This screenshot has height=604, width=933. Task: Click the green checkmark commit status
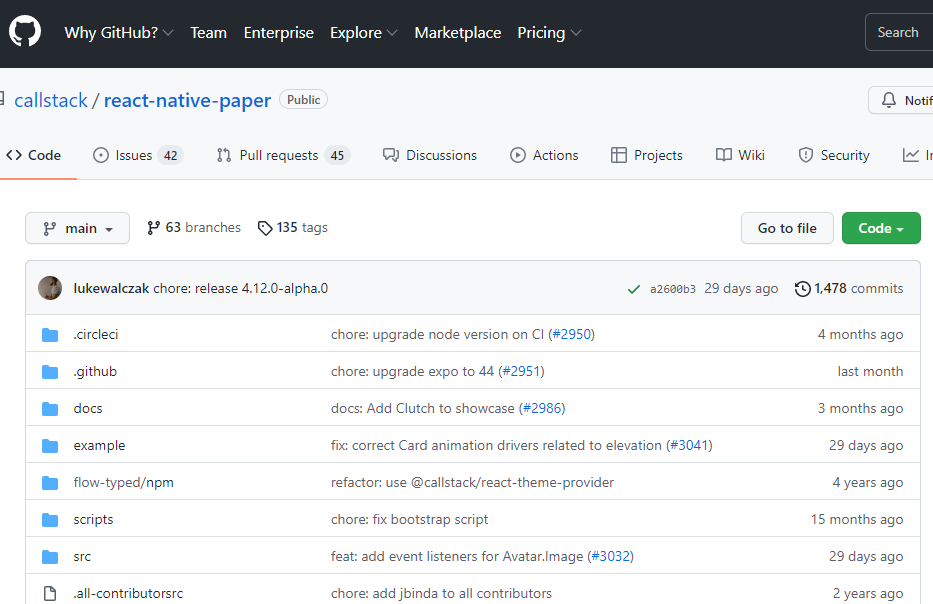[x=634, y=289]
